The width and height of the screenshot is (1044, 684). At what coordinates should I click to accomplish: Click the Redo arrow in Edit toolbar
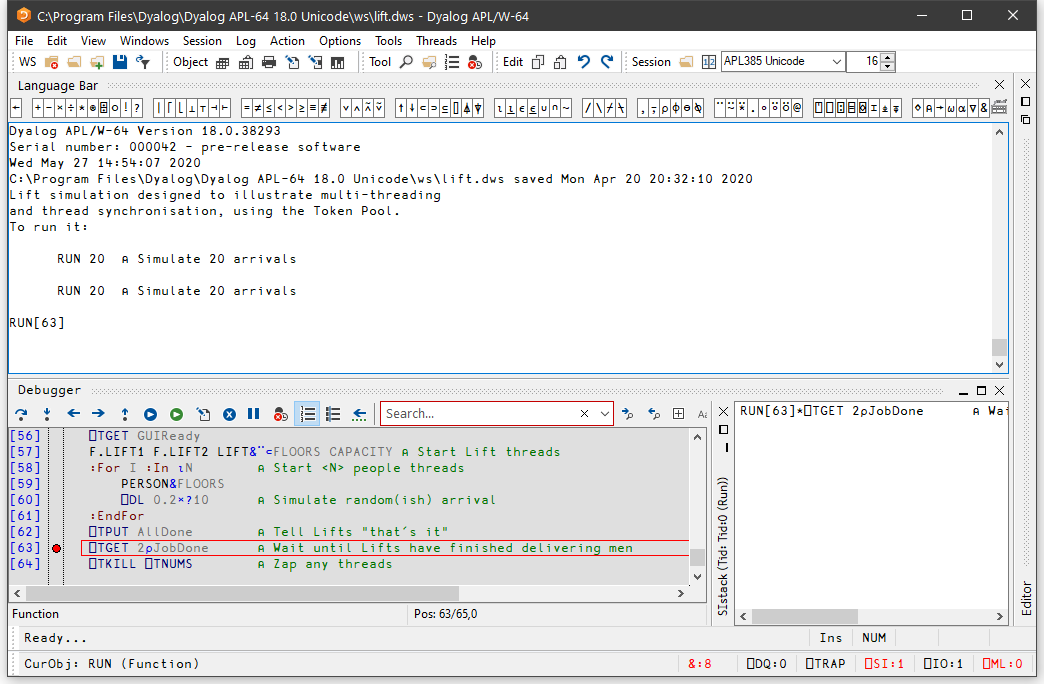tap(606, 62)
